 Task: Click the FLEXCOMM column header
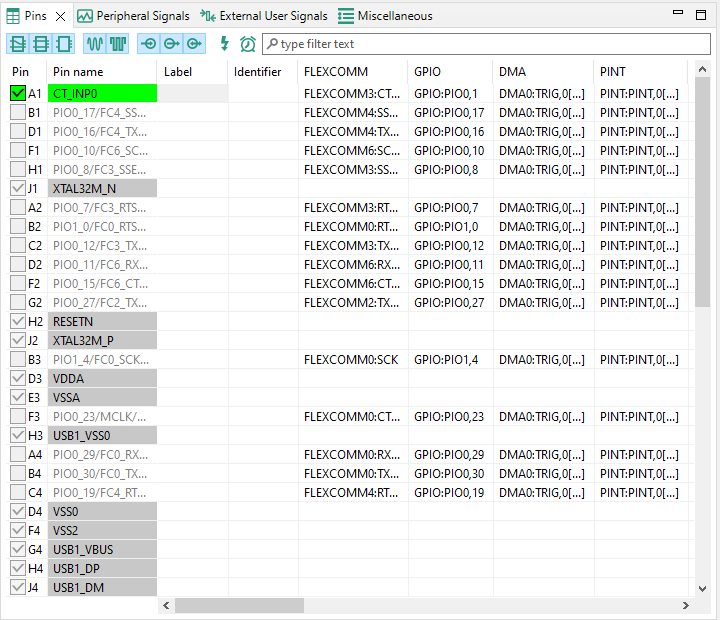[x=353, y=72]
